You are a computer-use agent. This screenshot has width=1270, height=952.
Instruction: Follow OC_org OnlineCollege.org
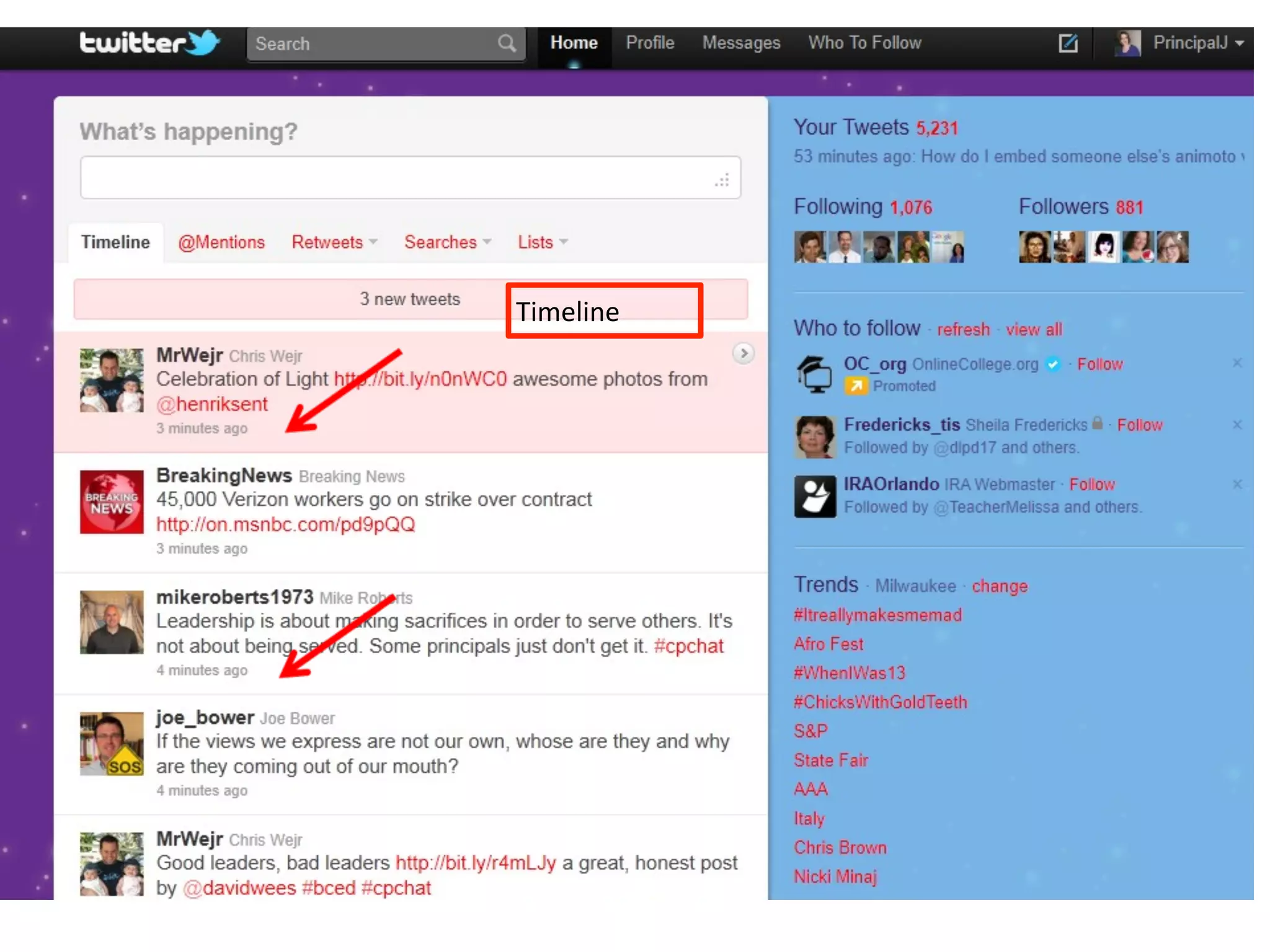(x=1099, y=364)
